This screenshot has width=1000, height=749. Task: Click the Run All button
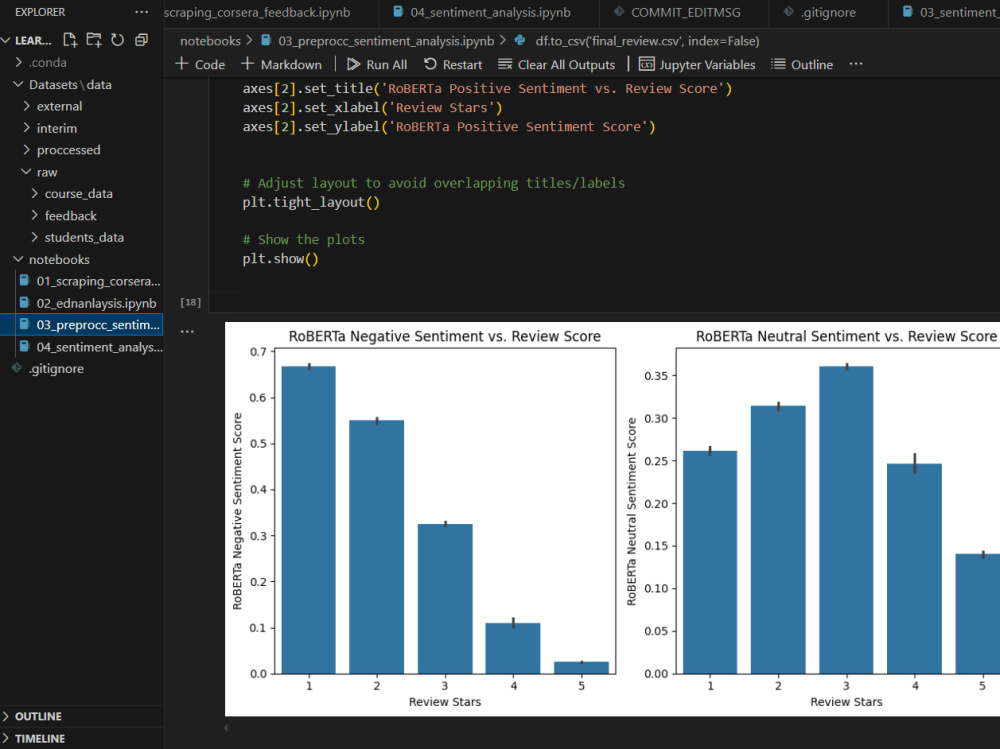(x=377, y=64)
